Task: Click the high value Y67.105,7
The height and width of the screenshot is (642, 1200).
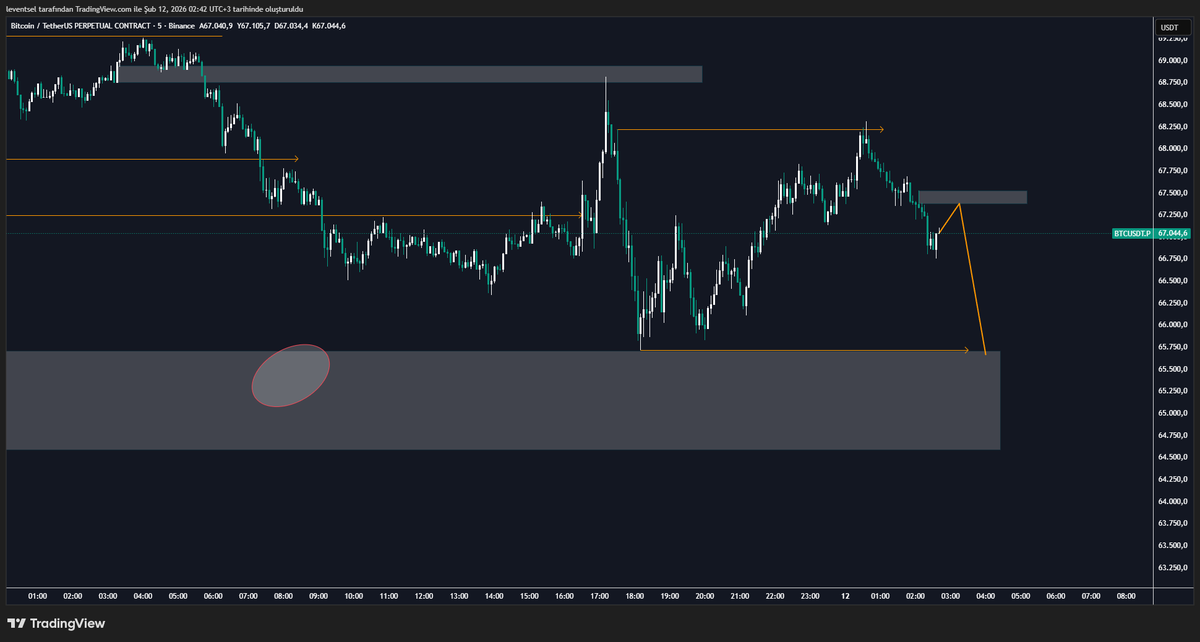Action: point(253,24)
